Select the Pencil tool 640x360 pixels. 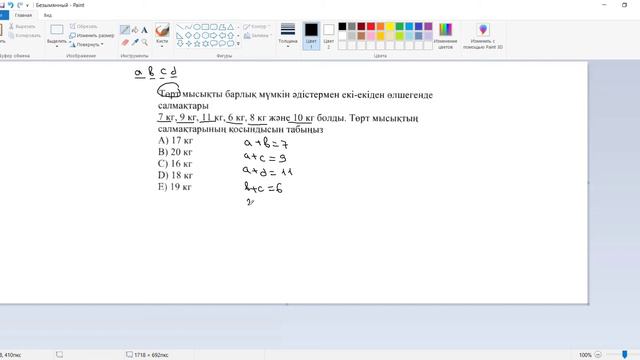[x=125, y=30]
